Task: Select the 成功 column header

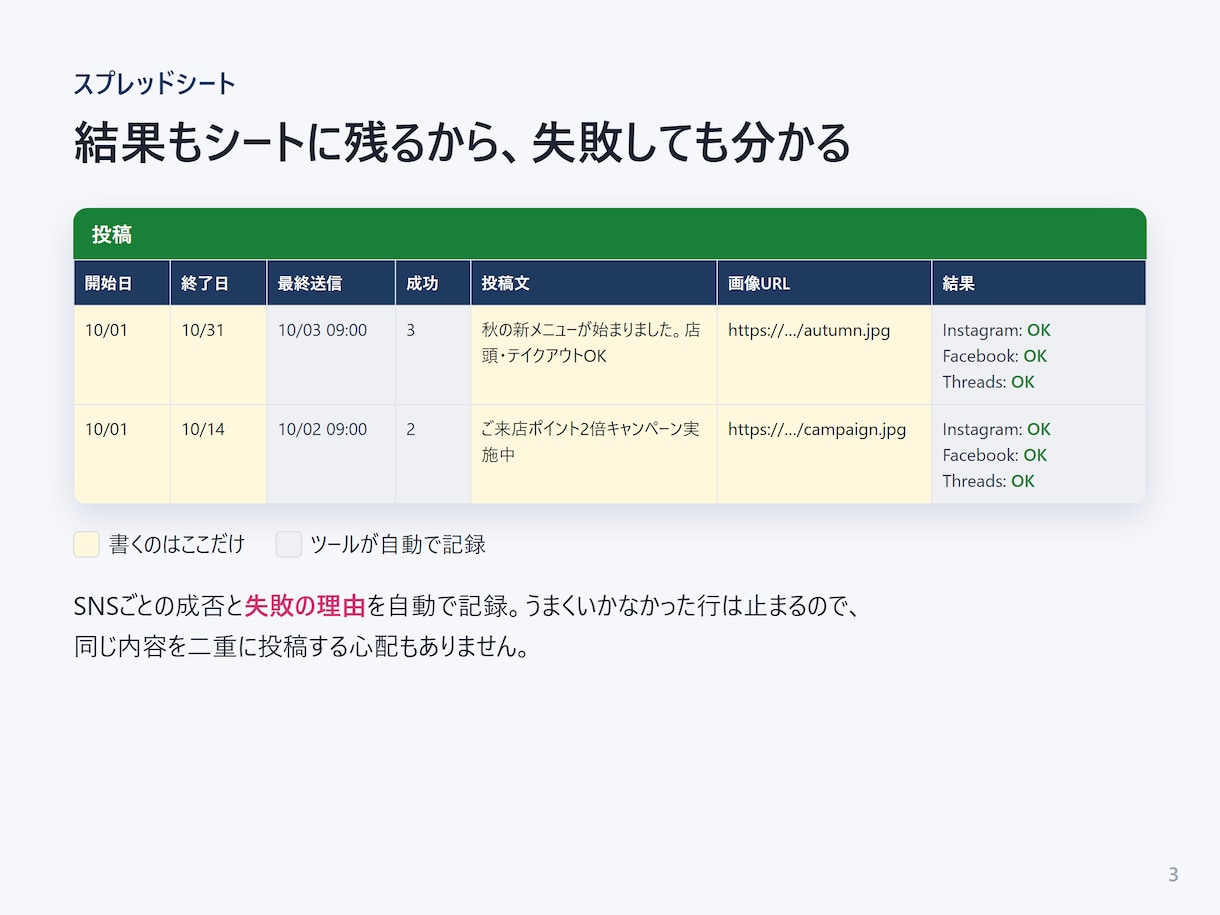Action: 433,283
